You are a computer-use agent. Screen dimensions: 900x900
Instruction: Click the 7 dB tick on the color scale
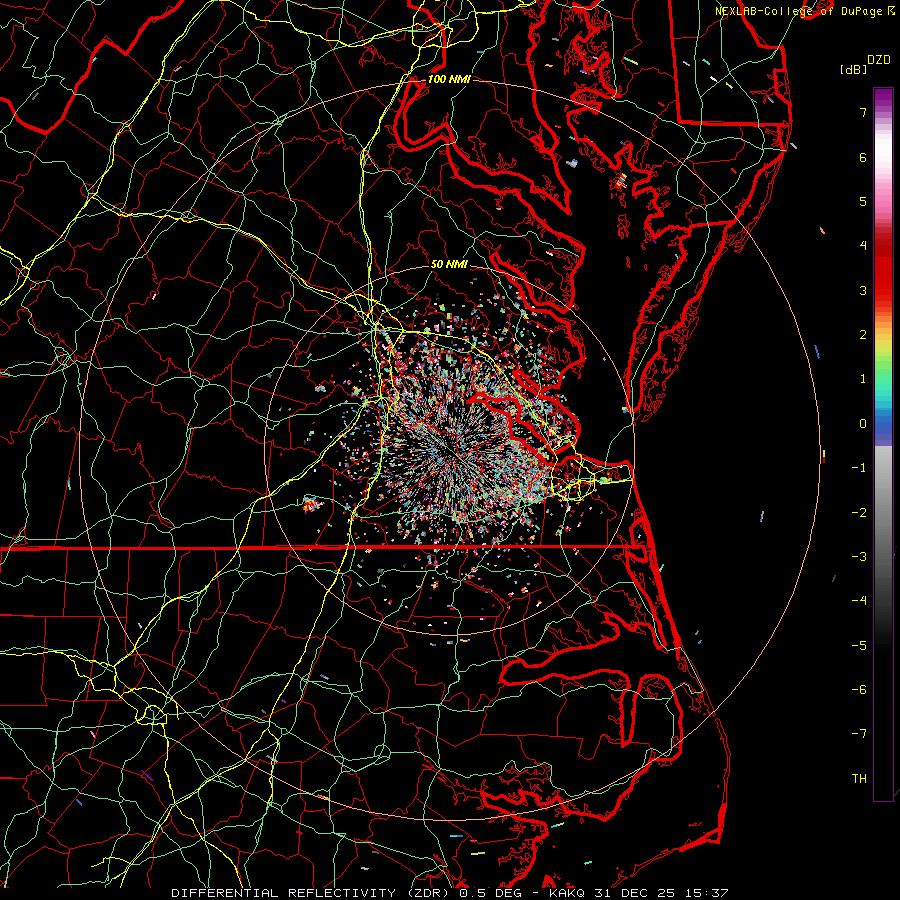point(863,112)
